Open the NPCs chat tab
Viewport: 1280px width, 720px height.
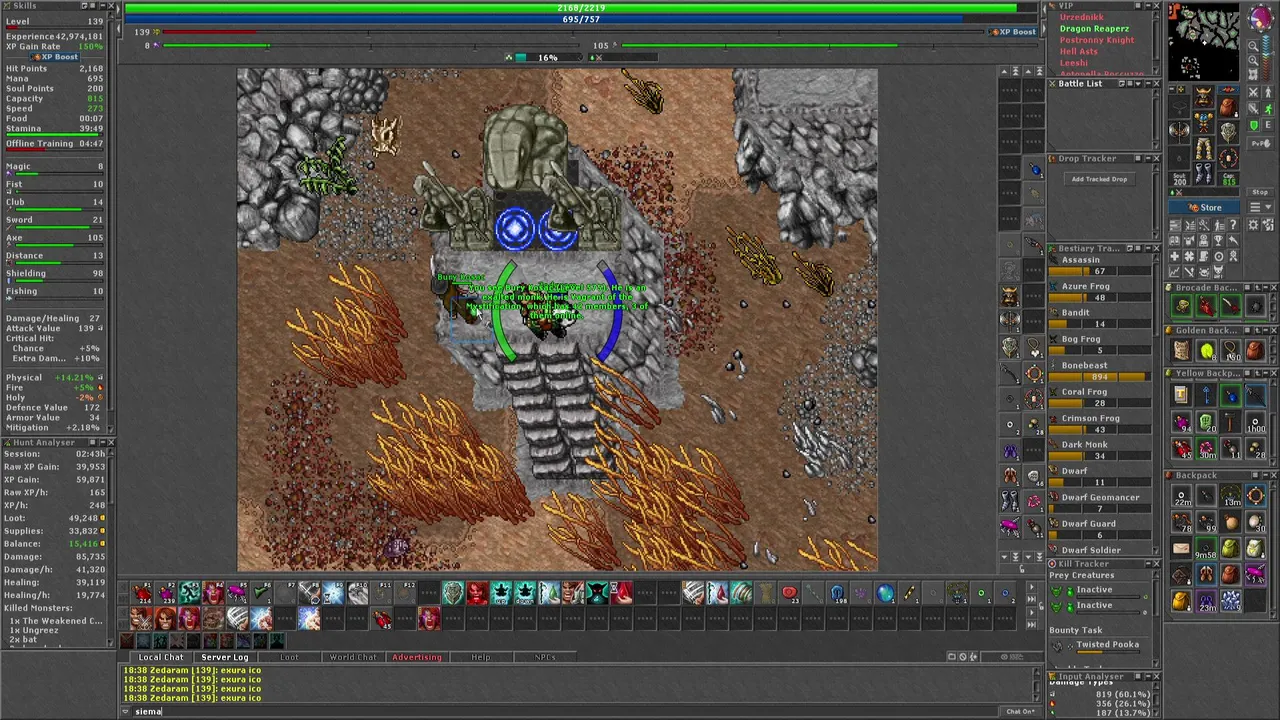(545, 657)
